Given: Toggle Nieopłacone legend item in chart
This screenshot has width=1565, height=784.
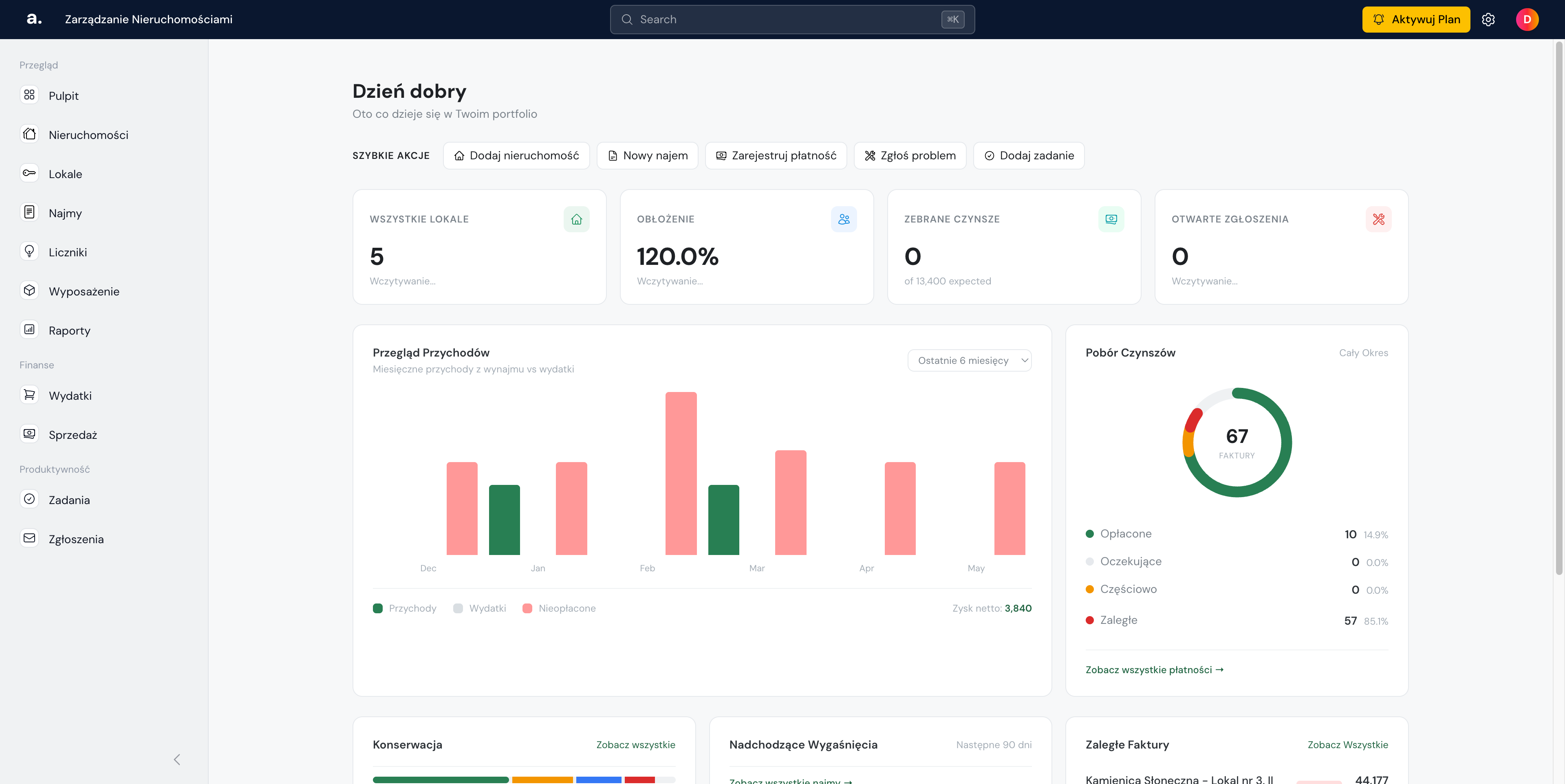Looking at the screenshot, I should pyautogui.click(x=559, y=608).
